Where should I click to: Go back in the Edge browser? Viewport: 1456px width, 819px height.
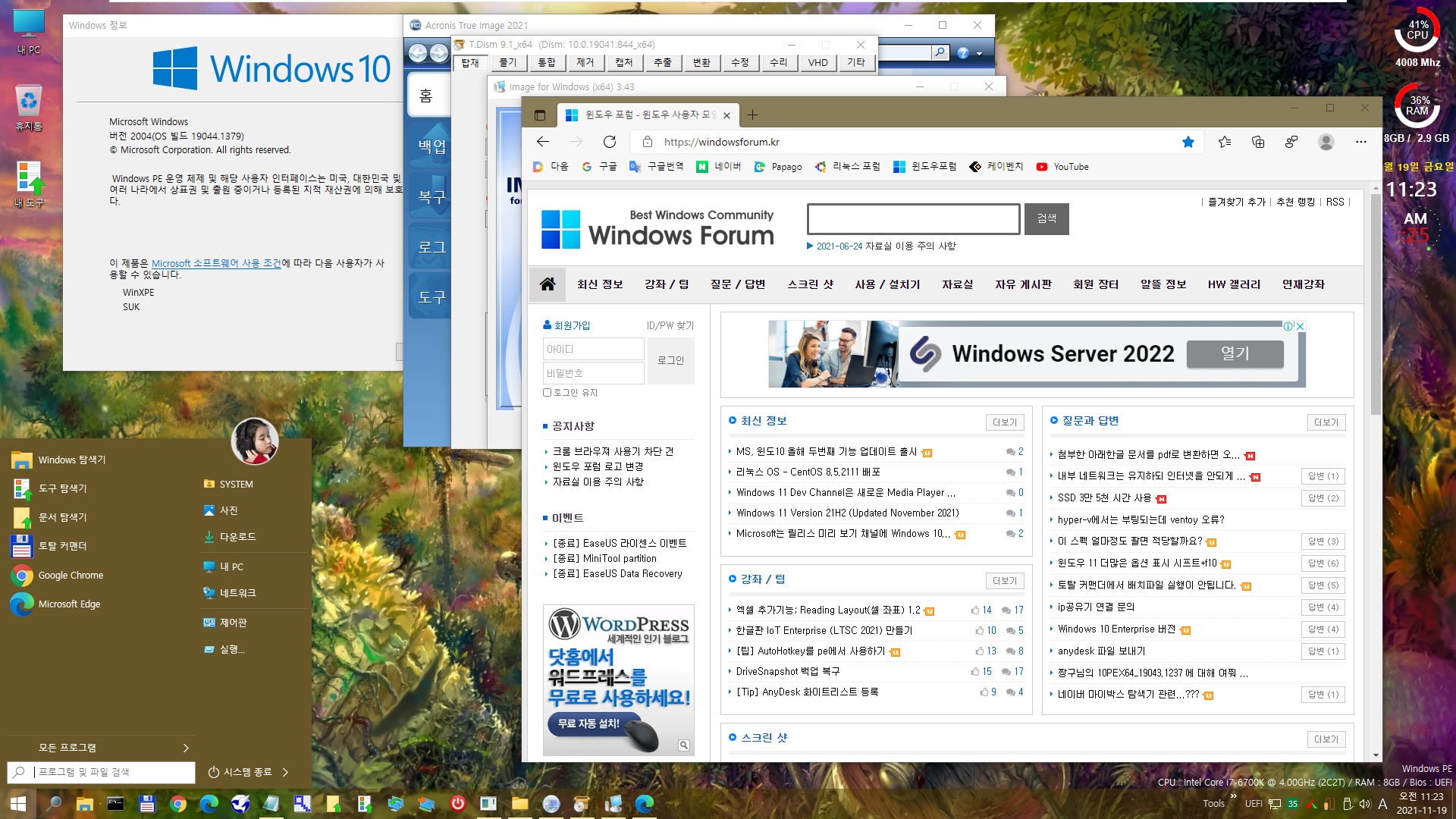pos(543,142)
